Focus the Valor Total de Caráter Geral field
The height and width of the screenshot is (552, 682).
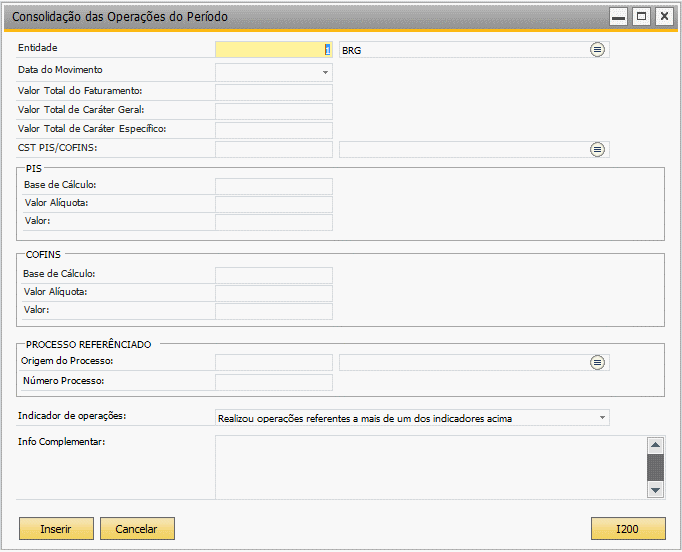[274, 111]
